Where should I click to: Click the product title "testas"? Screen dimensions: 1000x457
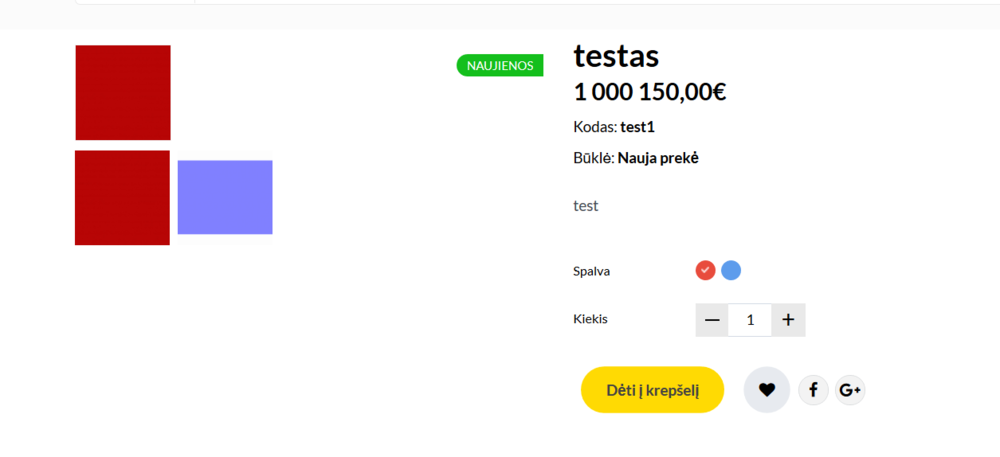click(616, 56)
